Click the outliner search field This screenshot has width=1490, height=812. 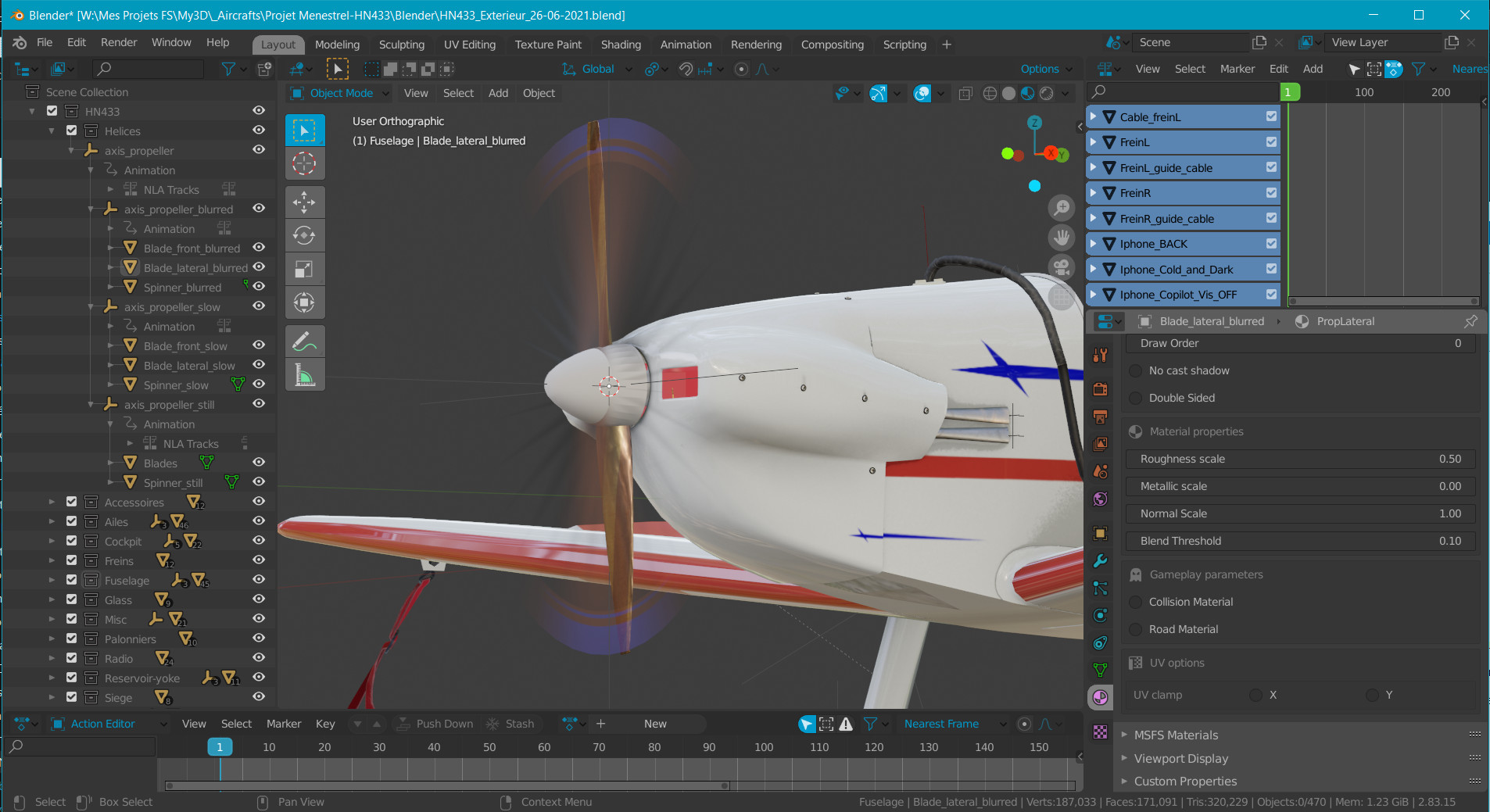149,69
